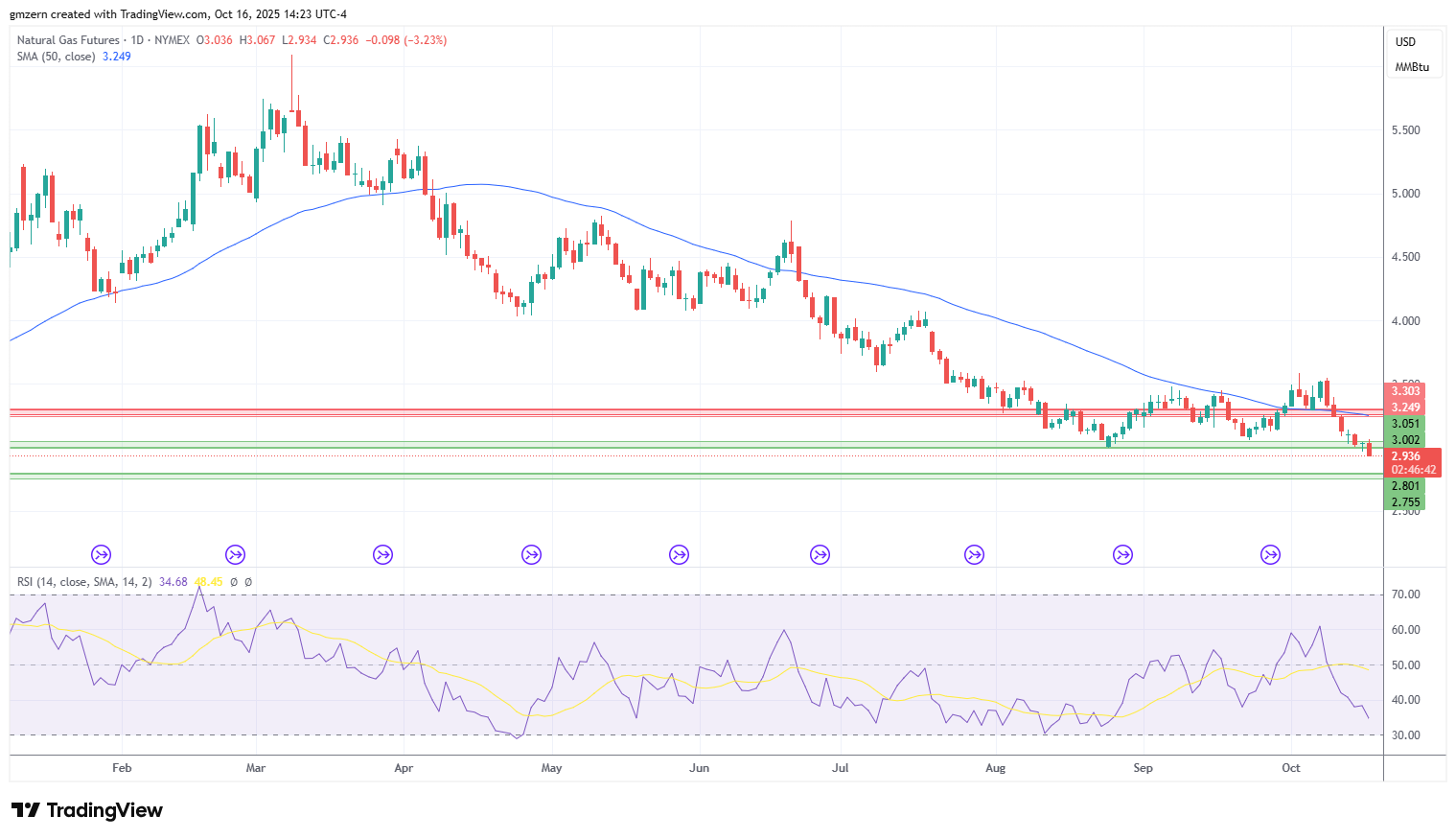Image resolution: width=1456 pixels, height=839 pixels.
Task: Click the gmzern created with TradingView.com caption
Action: coord(179,14)
